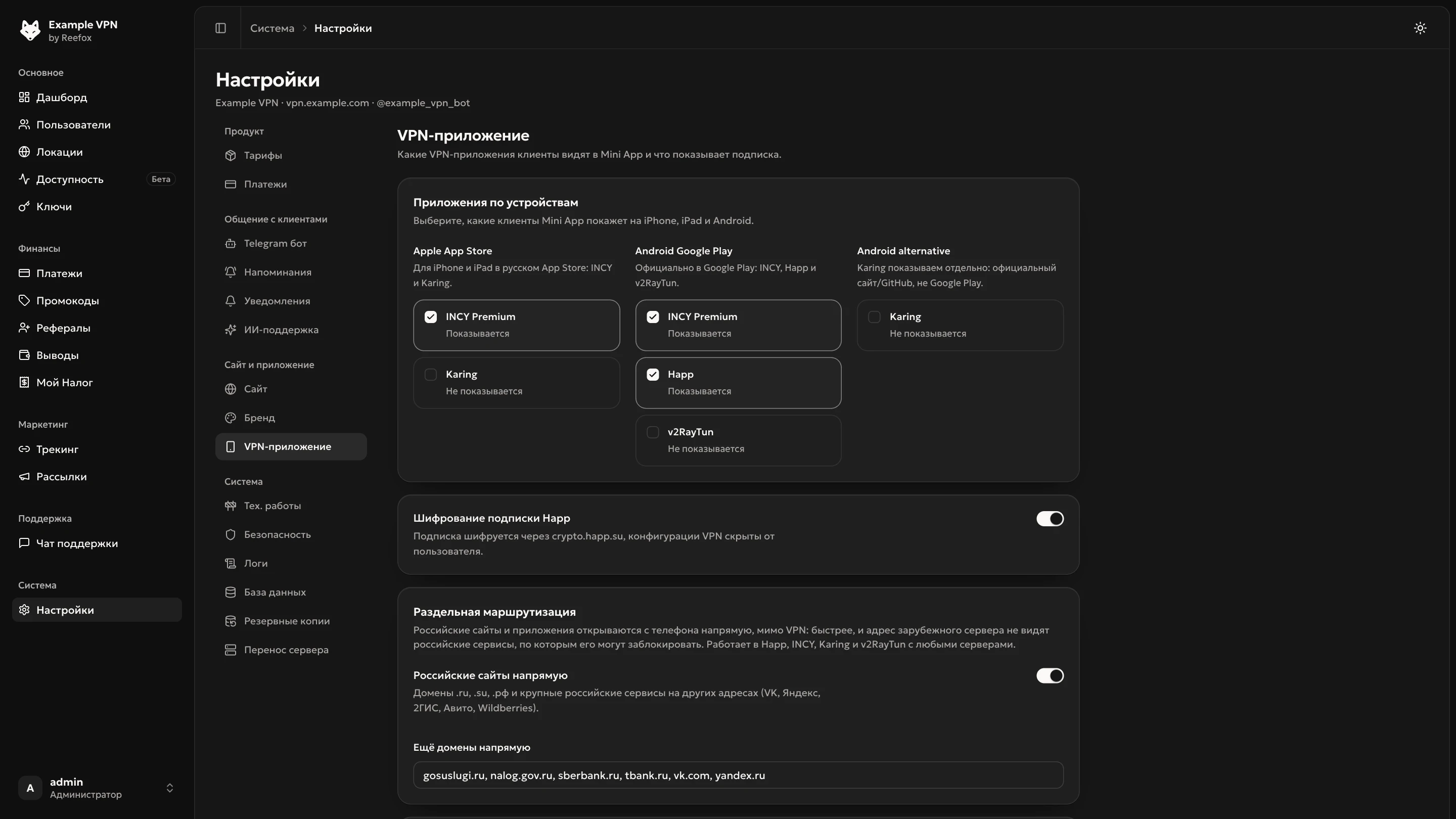This screenshot has width=1456, height=819.
Task: Click the chat icon next to Чат поддержки
Action: (x=24, y=543)
